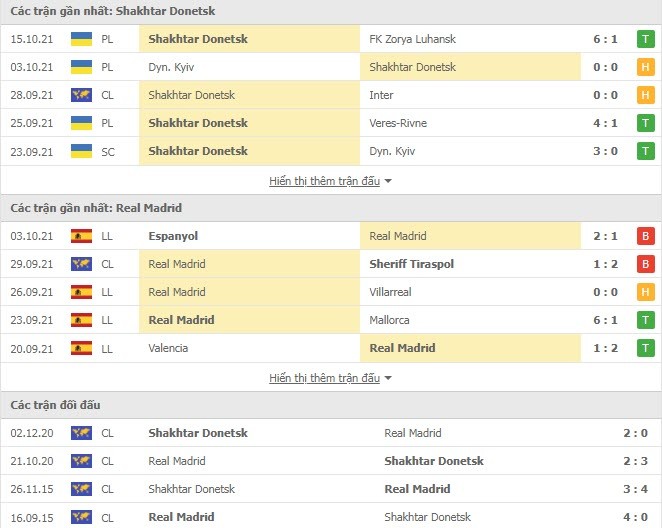Click the green T badge for Zorya Luhansk match

646,39
